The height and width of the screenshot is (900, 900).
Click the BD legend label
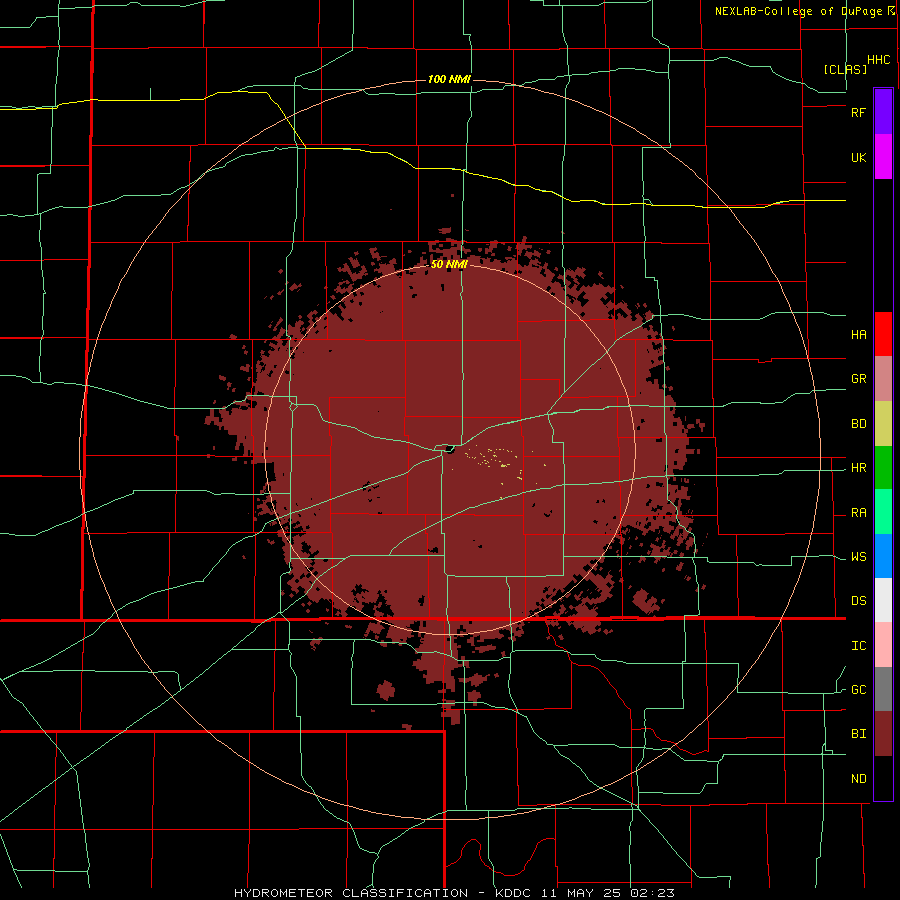(858, 424)
